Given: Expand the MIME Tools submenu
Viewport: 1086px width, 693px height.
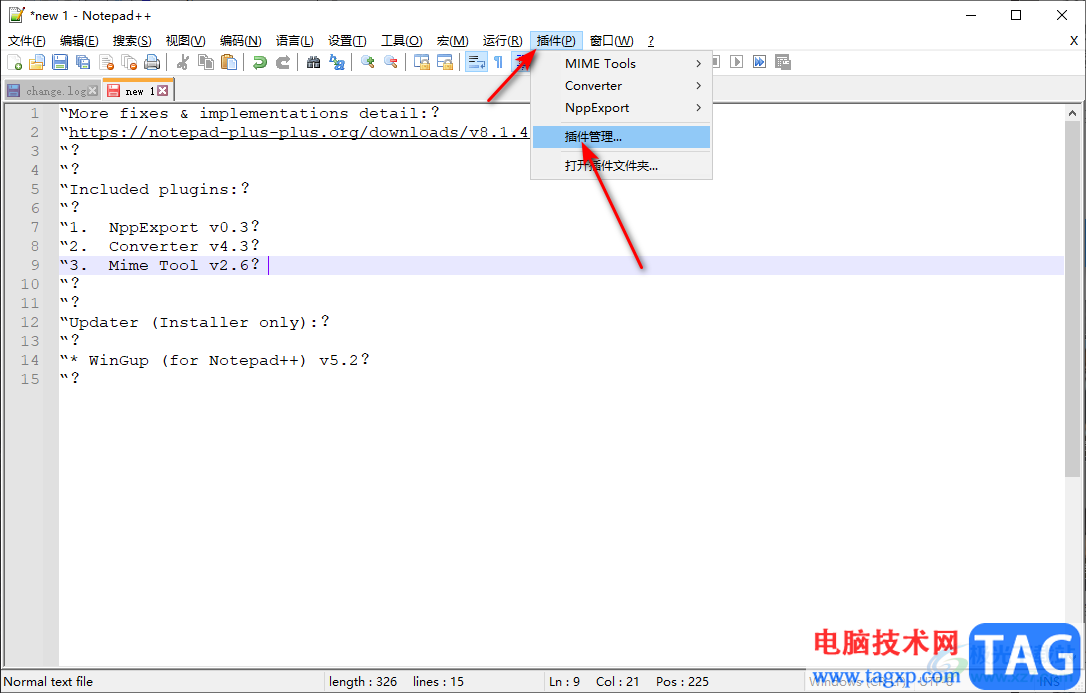Looking at the screenshot, I should [621, 64].
